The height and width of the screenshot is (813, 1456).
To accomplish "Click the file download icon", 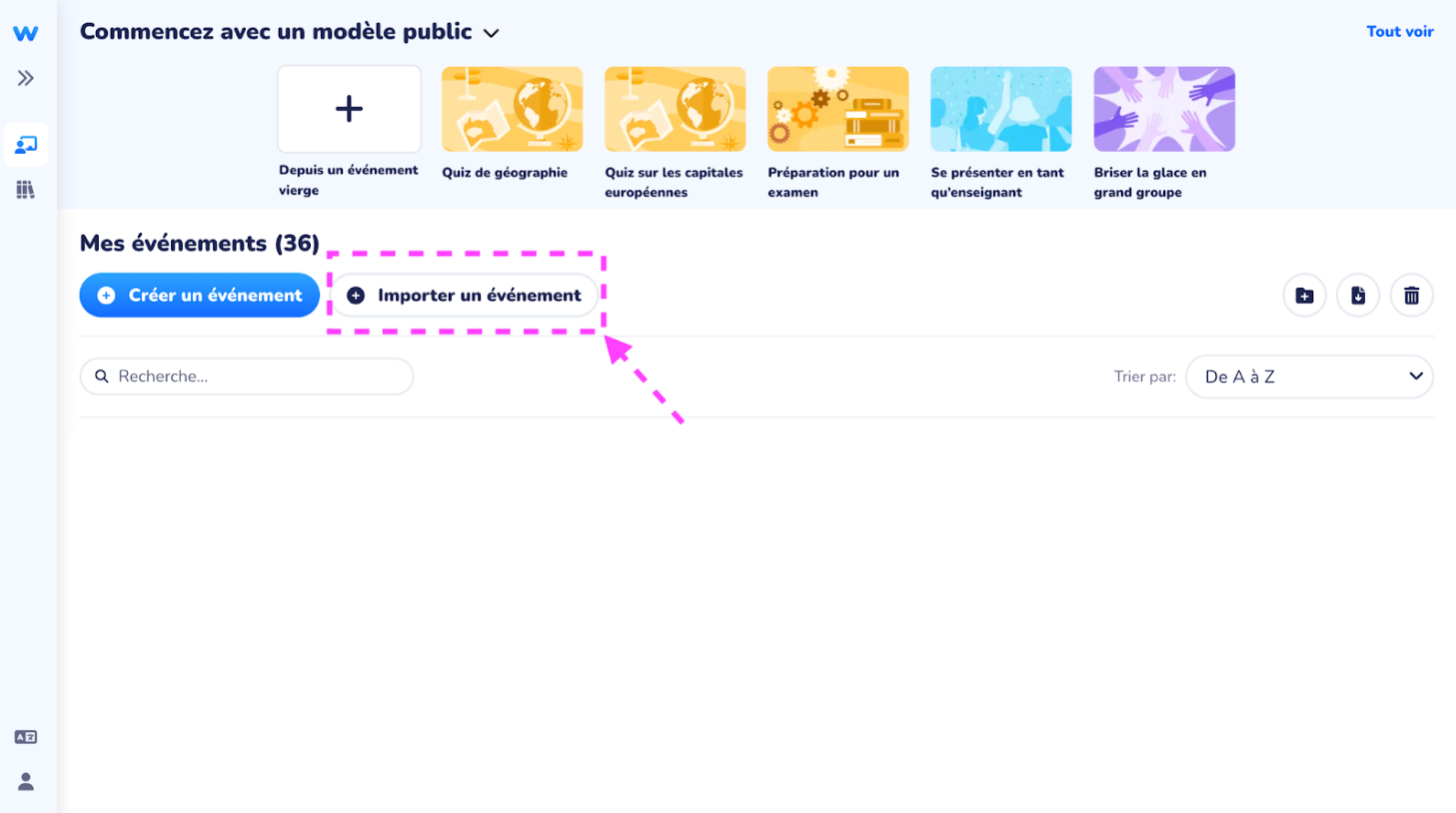I will point(1358,296).
